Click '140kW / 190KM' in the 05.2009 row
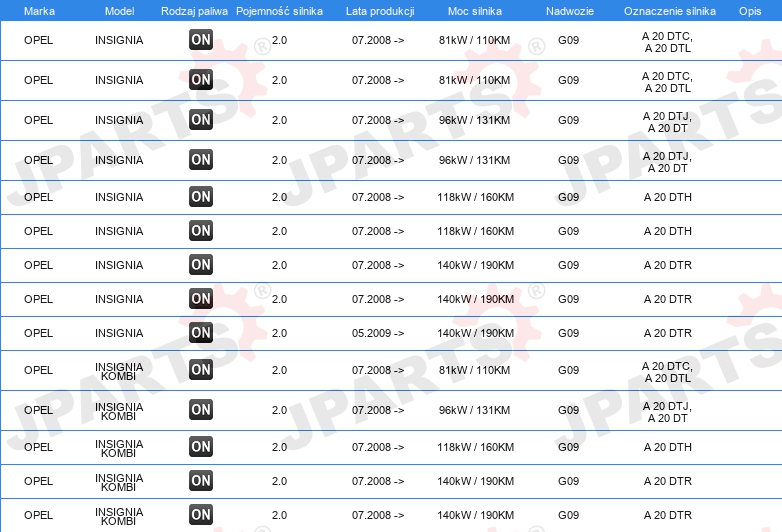782x532 pixels. [x=475, y=333]
